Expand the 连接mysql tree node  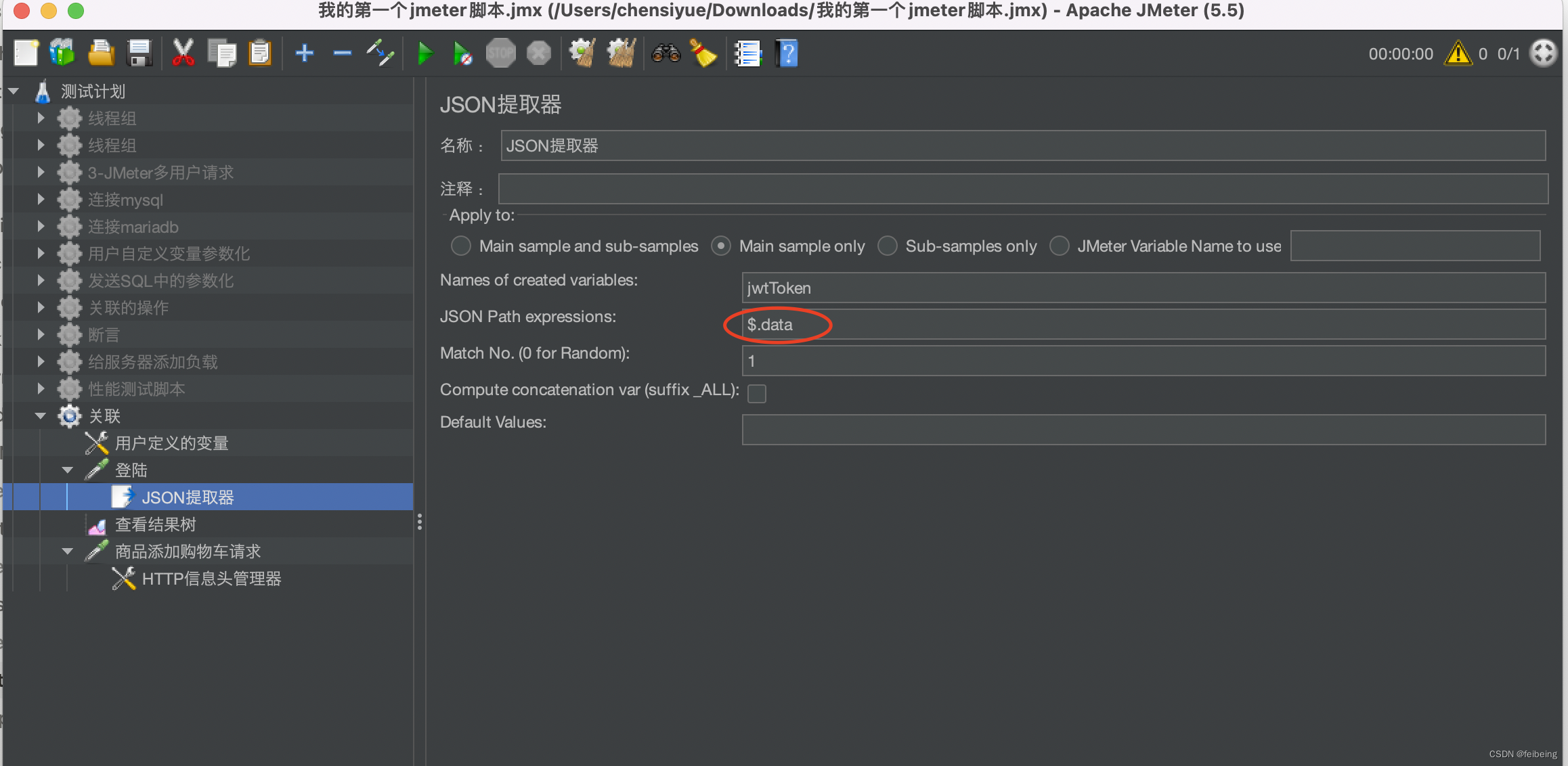click(x=41, y=199)
